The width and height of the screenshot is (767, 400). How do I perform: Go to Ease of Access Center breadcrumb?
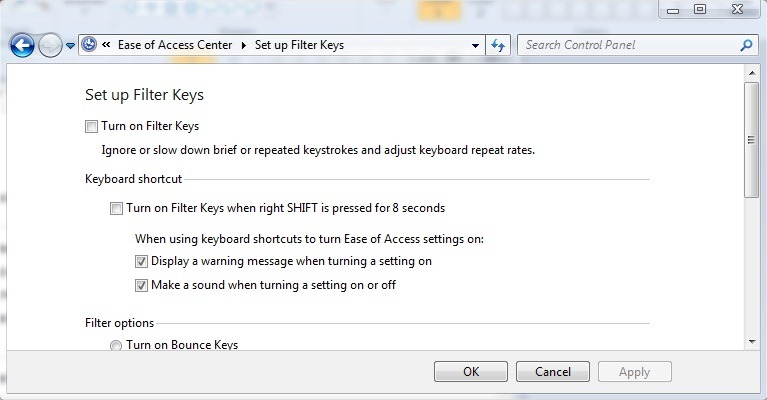(x=174, y=45)
